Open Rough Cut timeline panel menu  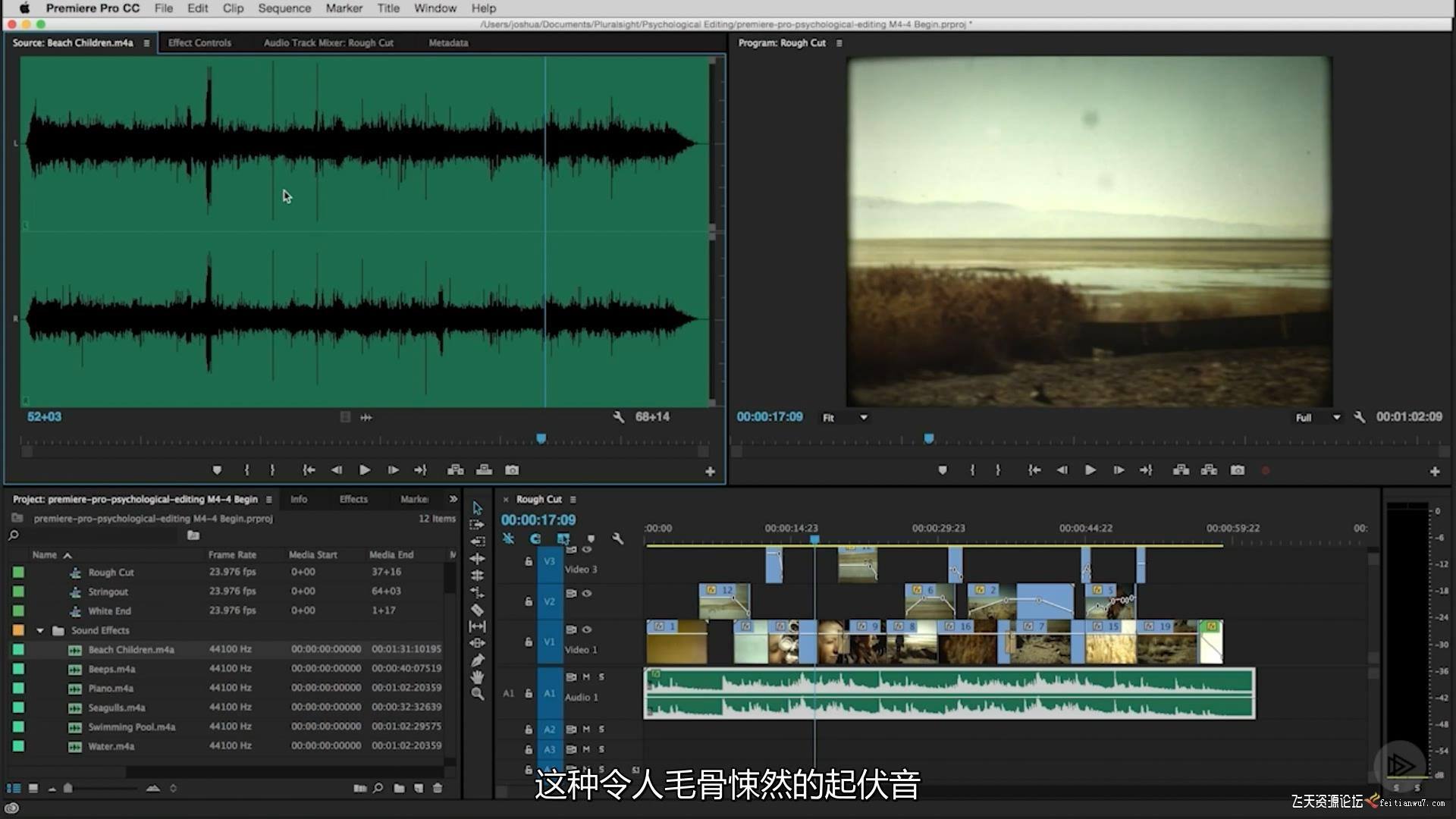pos(573,500)
